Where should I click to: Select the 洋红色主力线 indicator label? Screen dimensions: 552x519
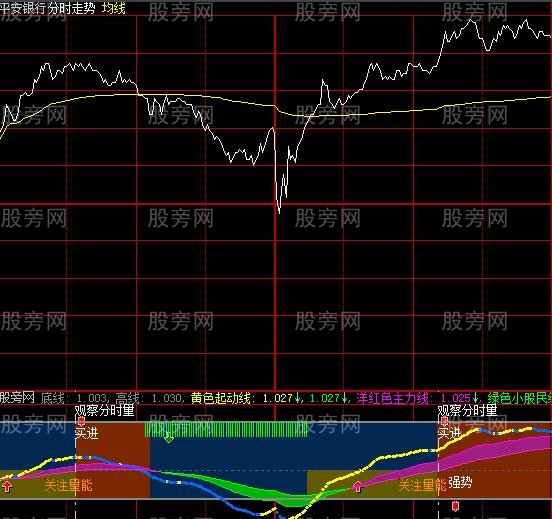coord(392,398)
